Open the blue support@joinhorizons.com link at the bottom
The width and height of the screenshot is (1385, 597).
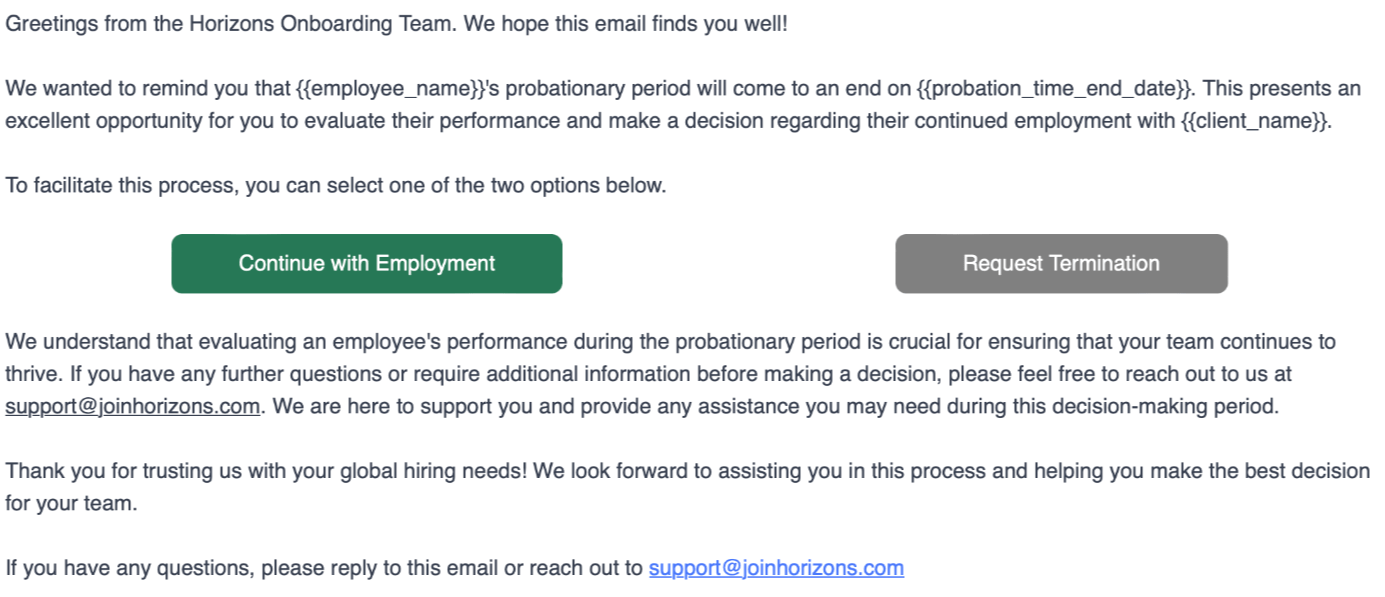(776, 568)
